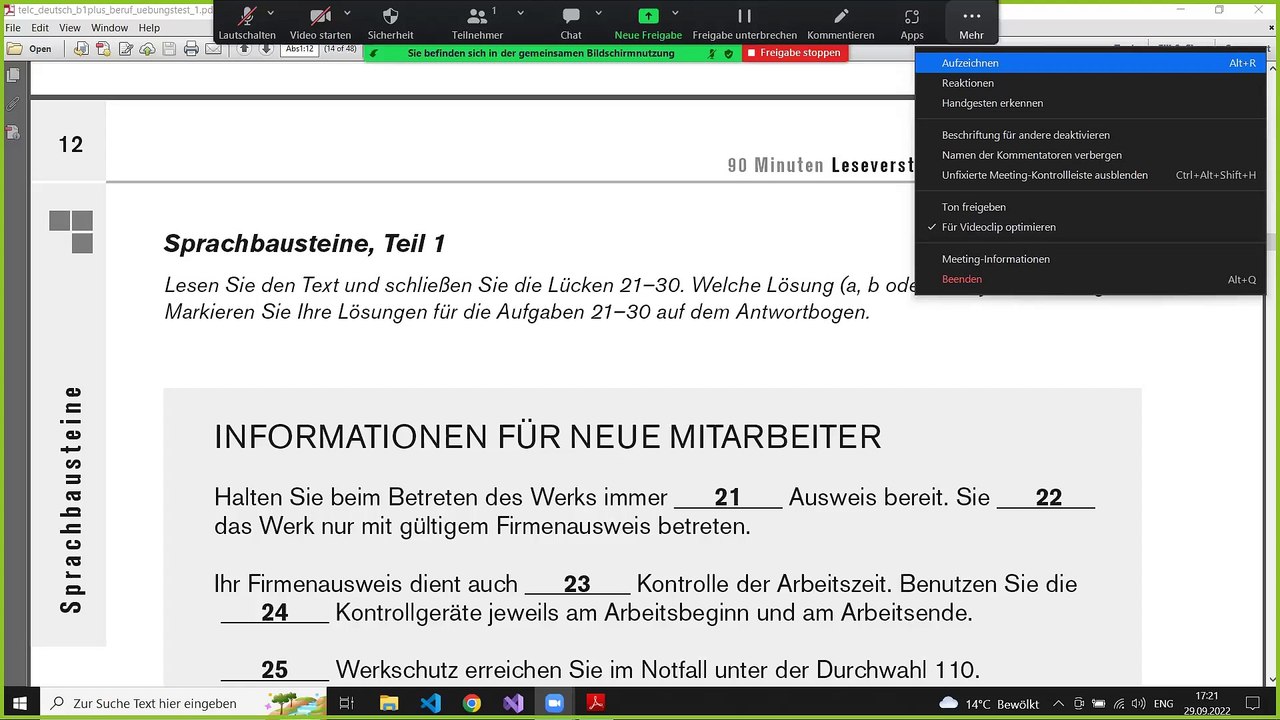
Task: Expand the microphone audio options arrow
Action: (273, 13)
